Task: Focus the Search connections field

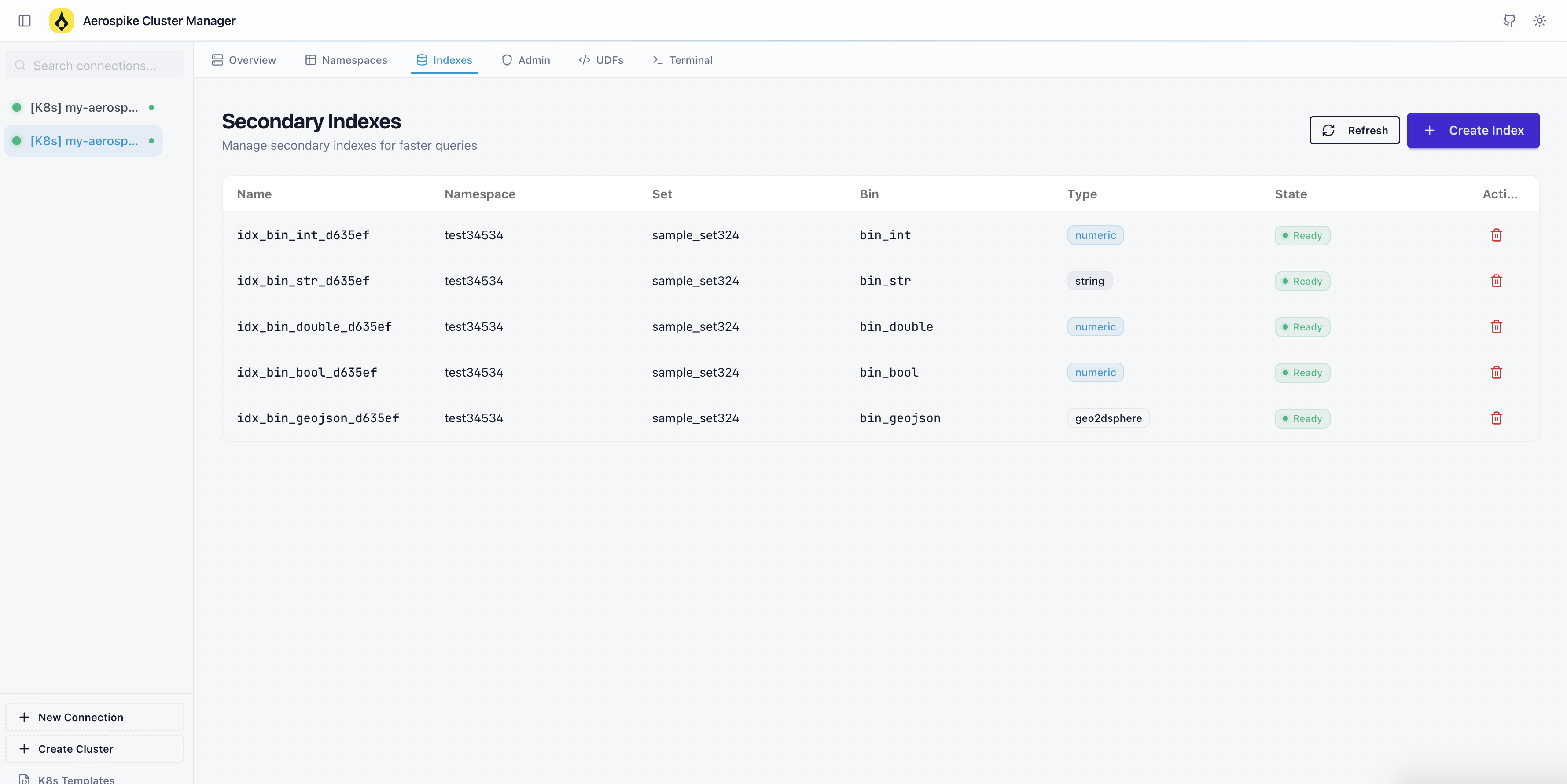Action: 95,66
